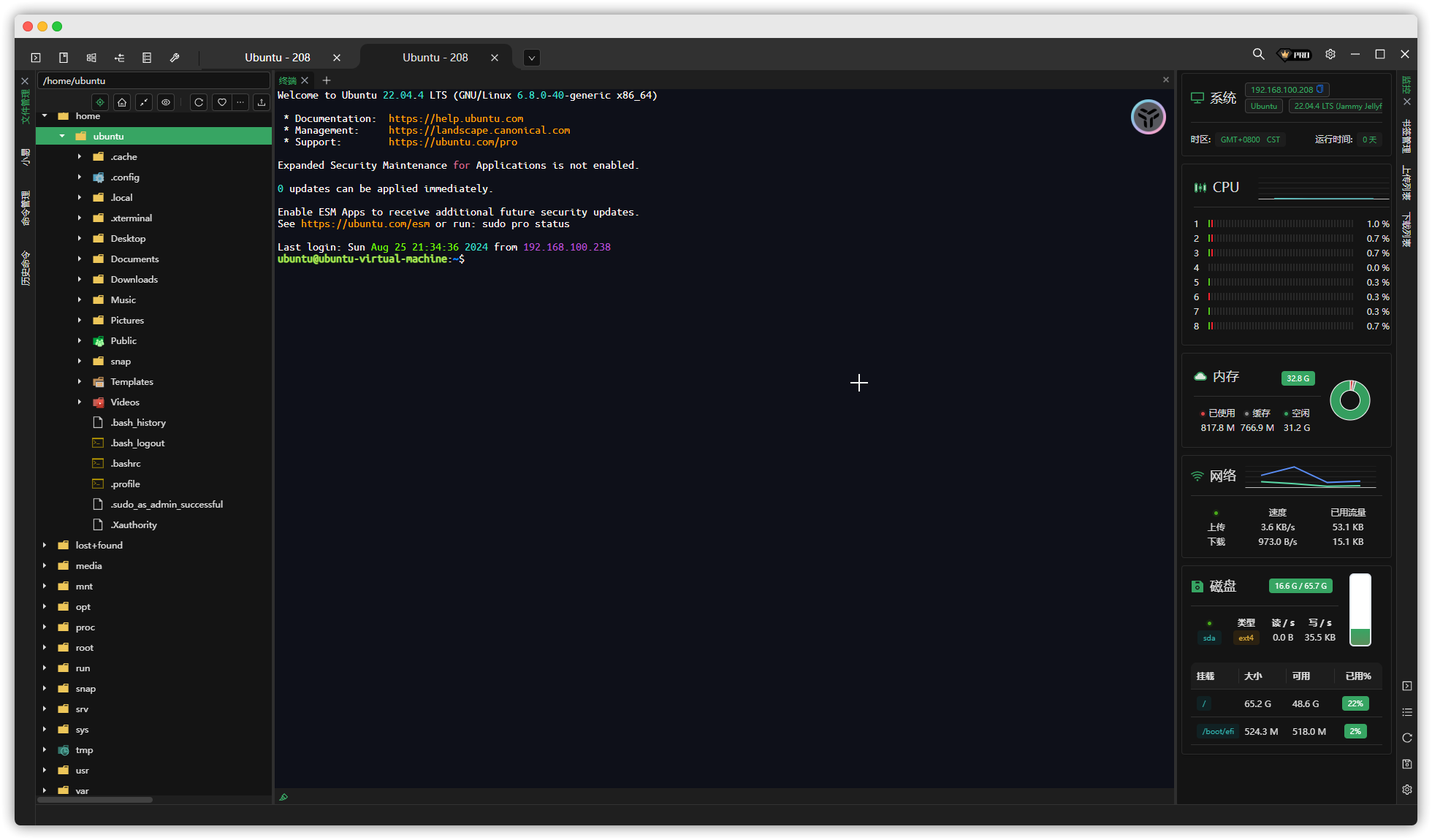Click the PRO crown badge
Screen dimensions: 1432x840
[x=1294, y=55]
